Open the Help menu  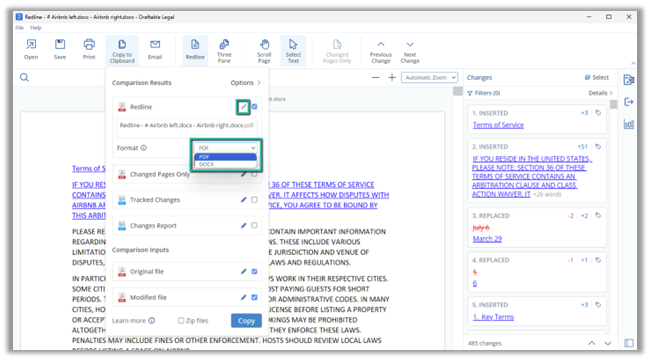(36, 28)
